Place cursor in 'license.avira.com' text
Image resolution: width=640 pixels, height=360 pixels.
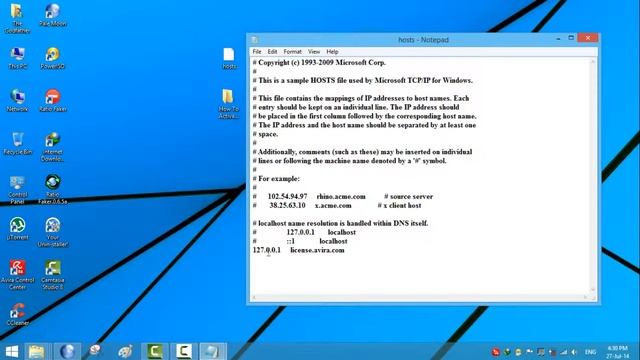[317, 250]
